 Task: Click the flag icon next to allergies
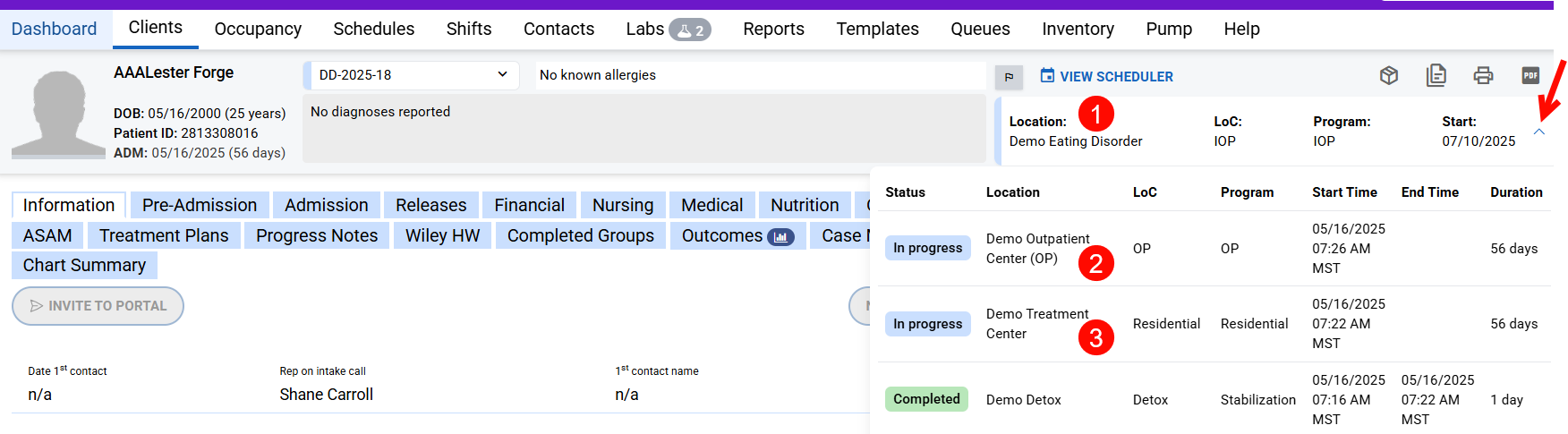[x=1009, y=77]
